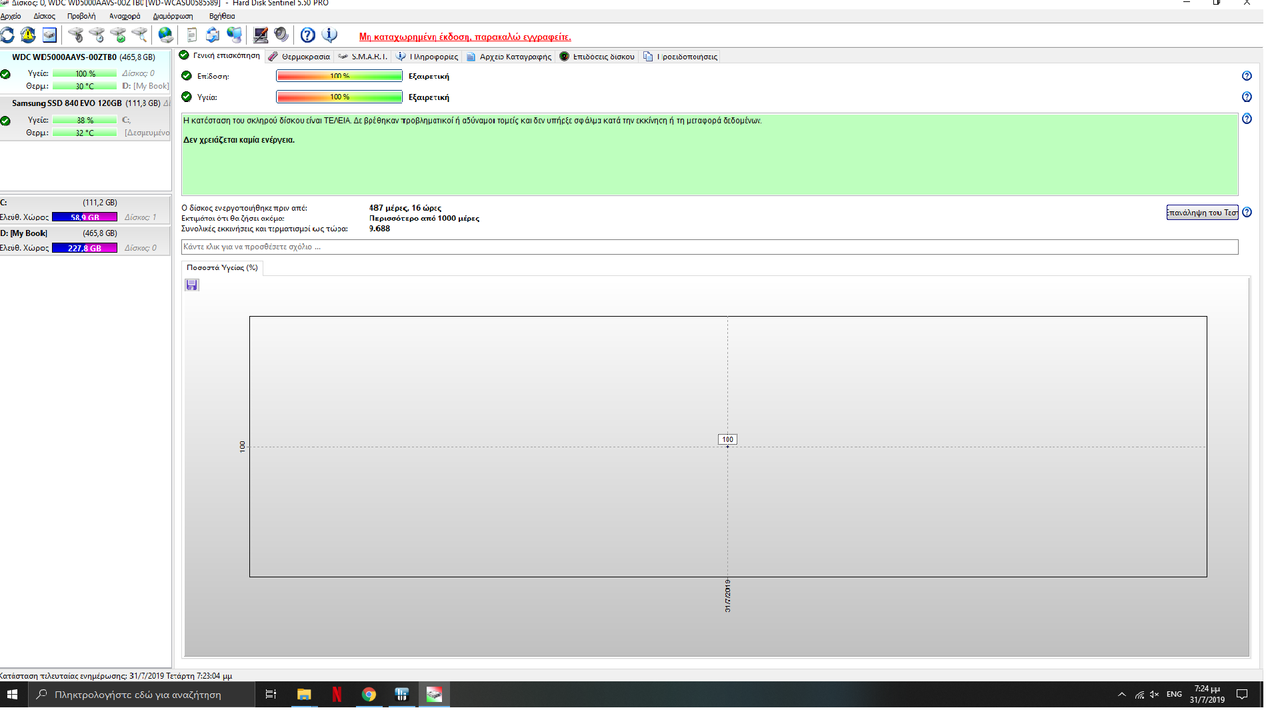The height and width of the screenshot is (720, 1280).
Task: Click the globe toolbar icon
Action: pos(165,35)
